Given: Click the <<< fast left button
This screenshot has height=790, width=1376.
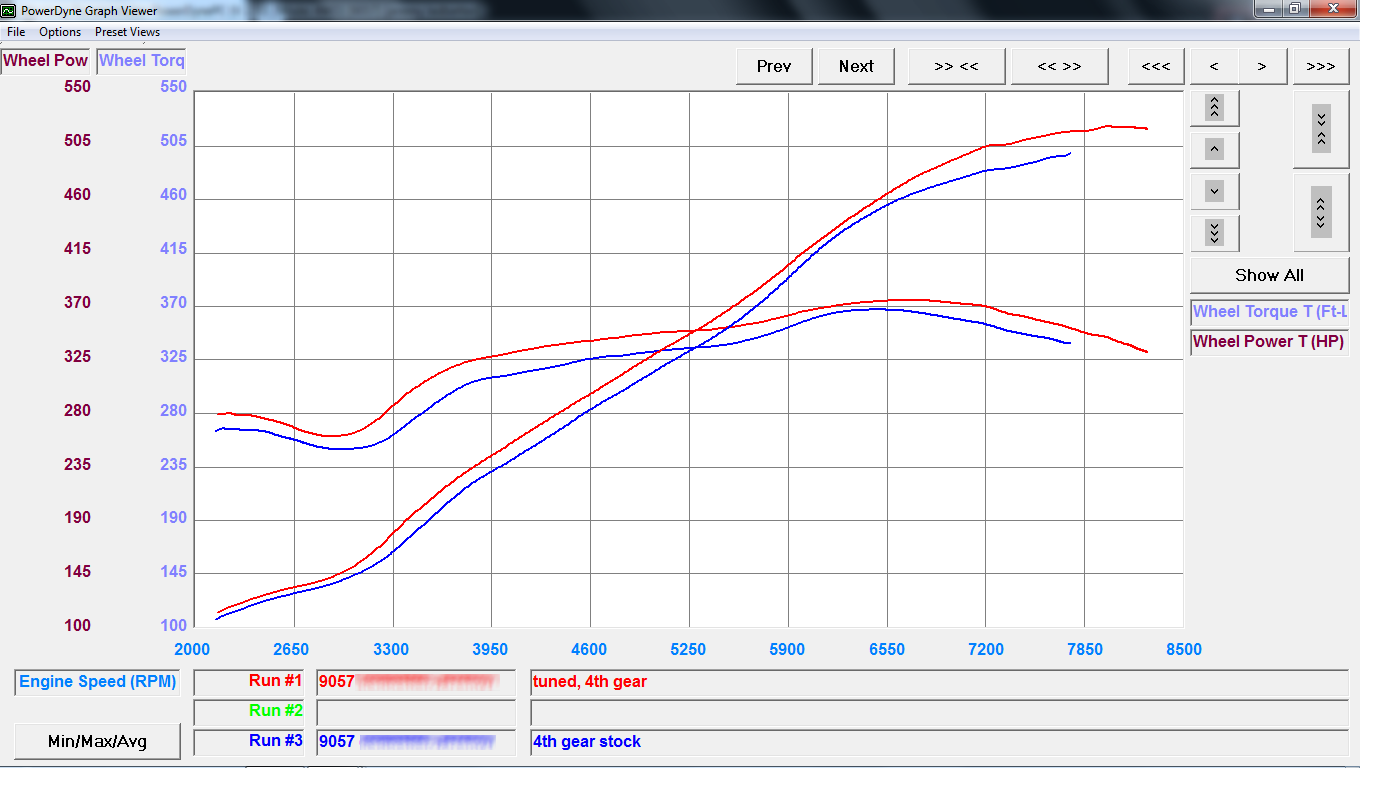Looking at the screenshot, I should tap(1155, 66).
